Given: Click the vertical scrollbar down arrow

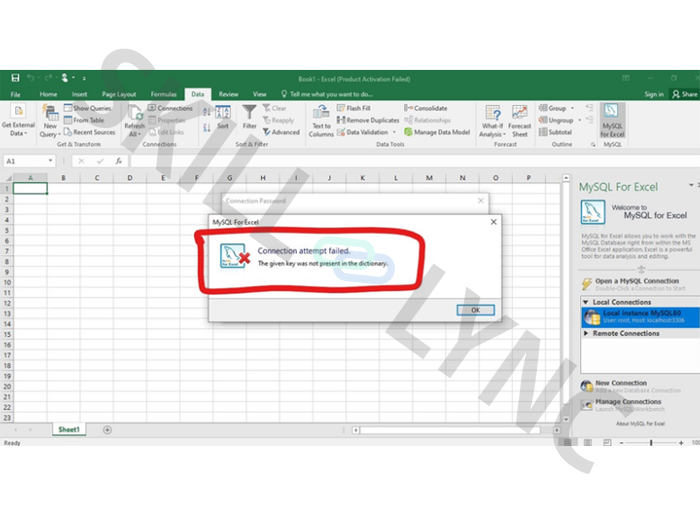Looking at the screenshot, I should pos(566,419).
